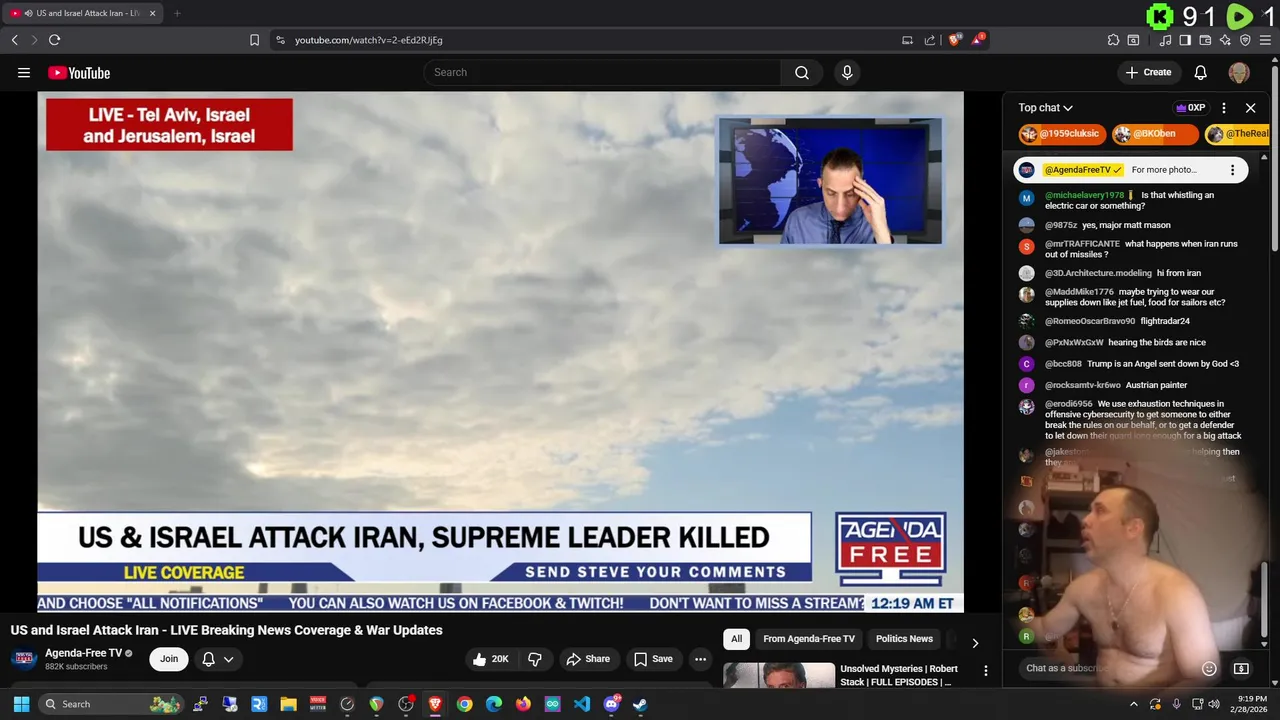Select the All filter chip
Image resolution: width=1280 pixels, height=720 pixels.
[736, 639]
